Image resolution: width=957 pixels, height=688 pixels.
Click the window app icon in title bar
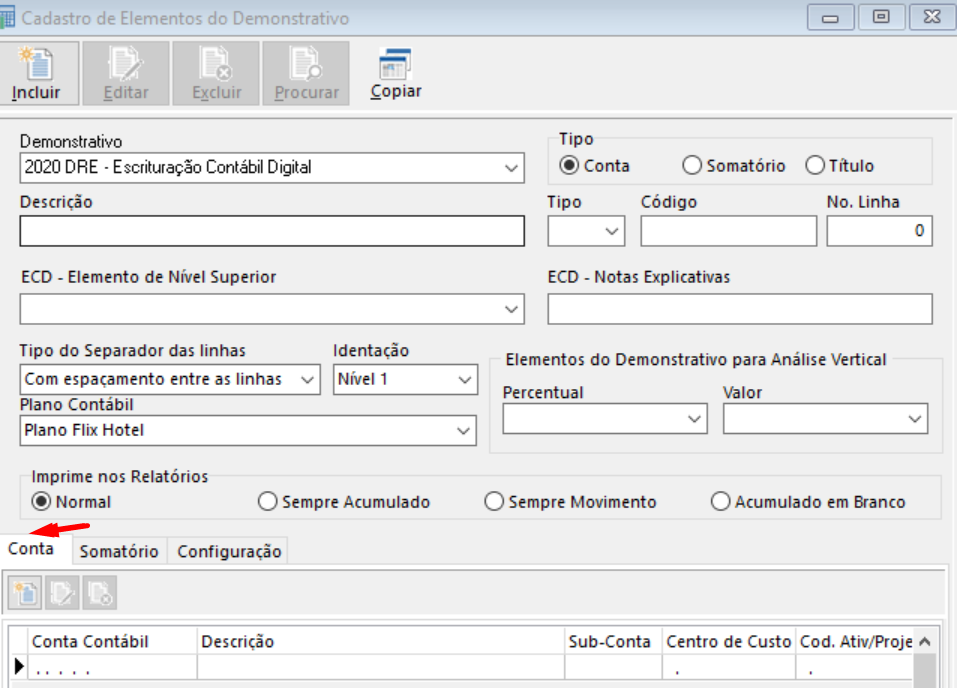click(7, 17)
